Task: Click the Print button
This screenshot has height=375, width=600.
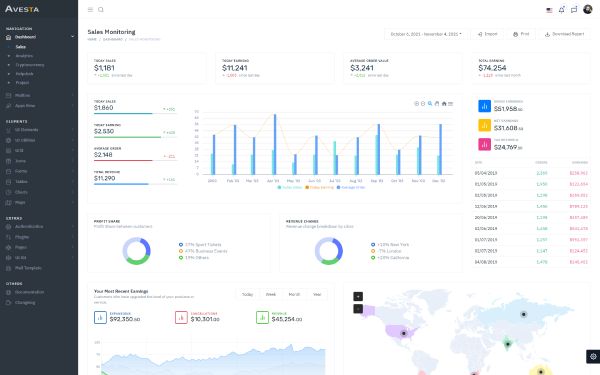Action: 521,34
